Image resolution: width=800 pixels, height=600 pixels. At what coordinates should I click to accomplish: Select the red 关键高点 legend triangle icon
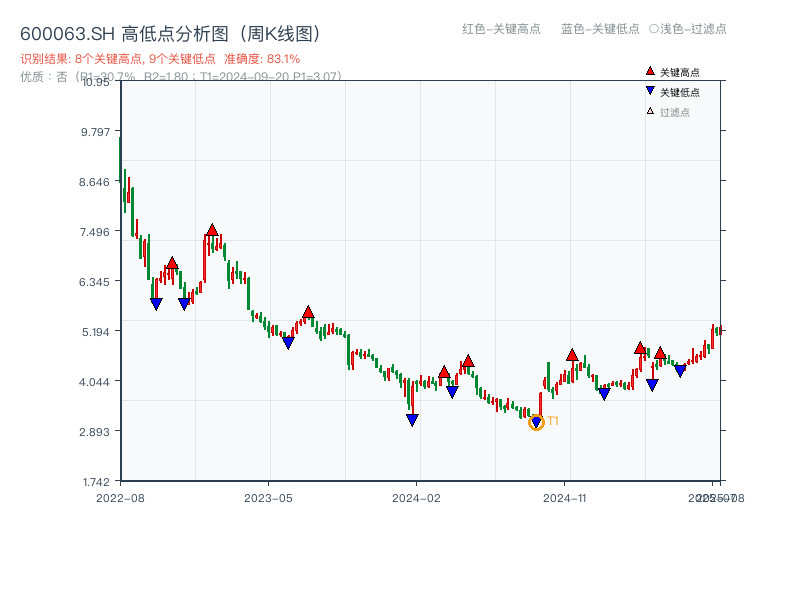[x=650, y=72]
